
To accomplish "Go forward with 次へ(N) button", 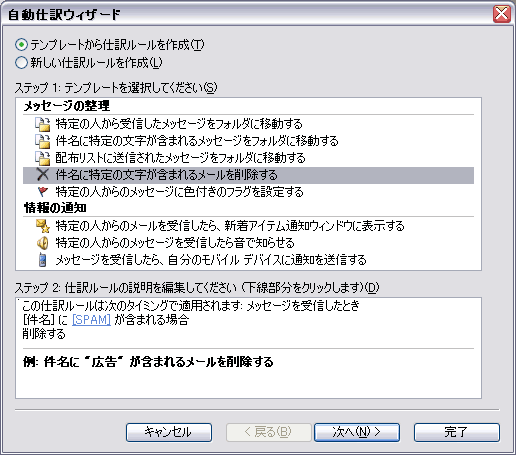I will click(357, 432).
